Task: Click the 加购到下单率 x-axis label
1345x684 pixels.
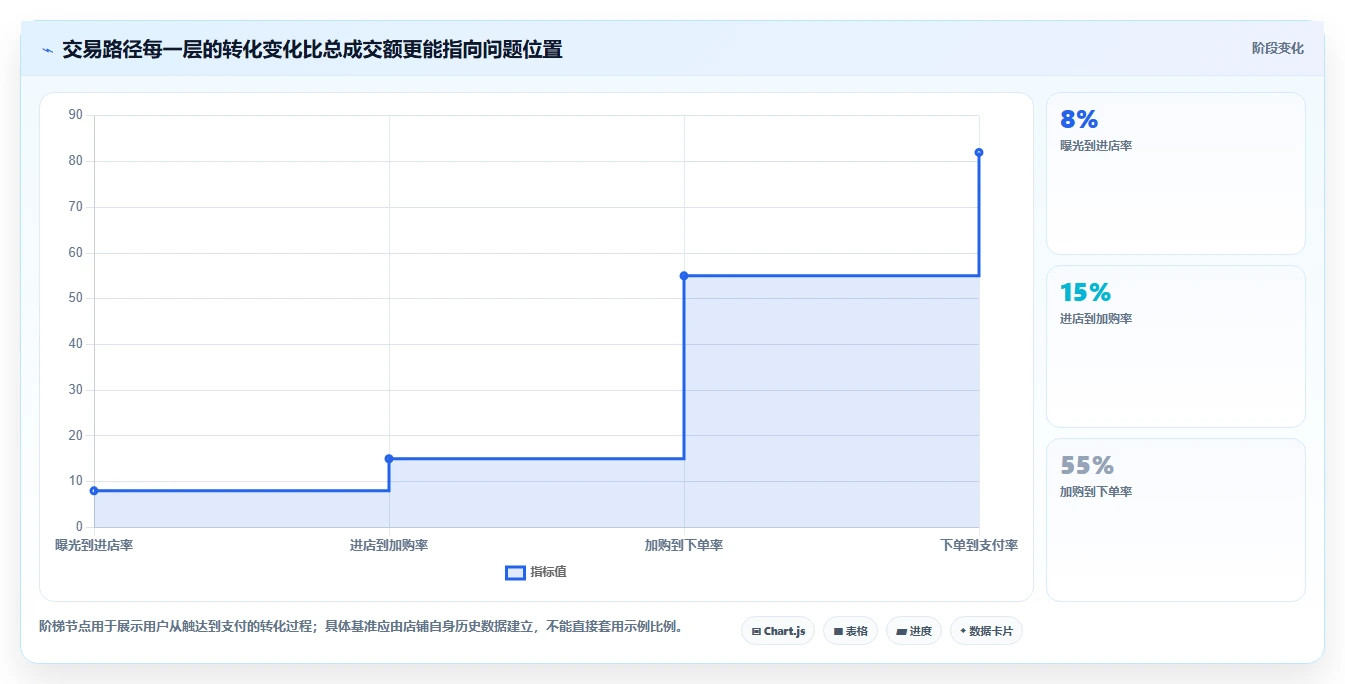Action: click(x=684, y=545)
